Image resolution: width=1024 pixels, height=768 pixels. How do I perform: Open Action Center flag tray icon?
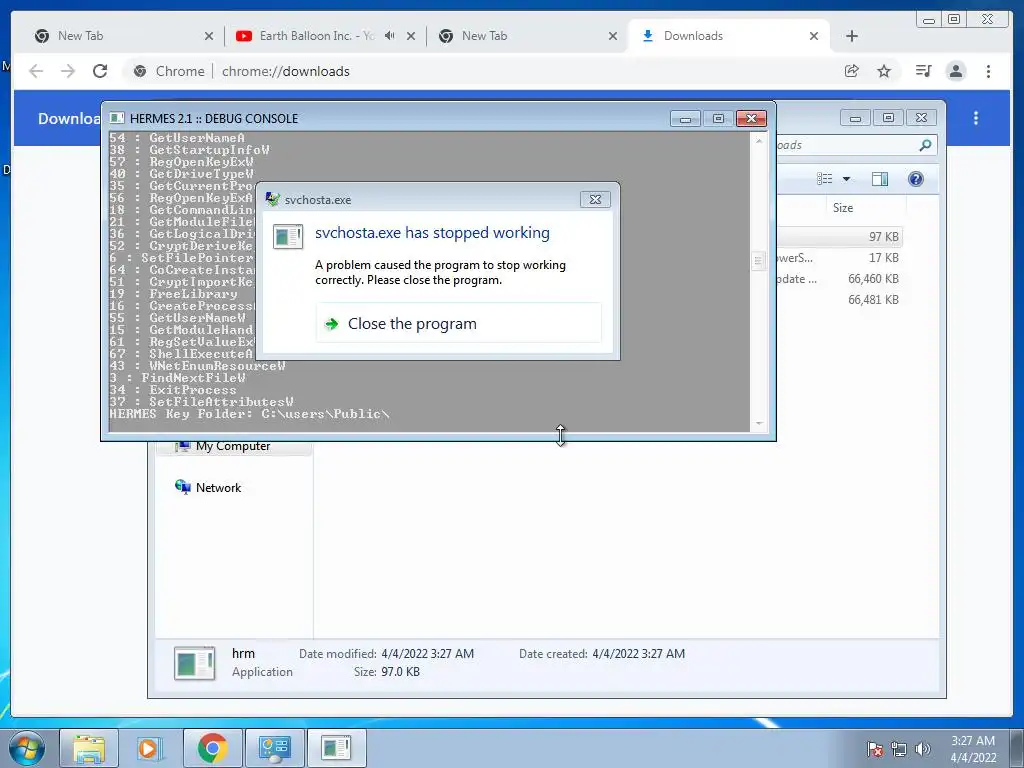[x=875, y=749]
